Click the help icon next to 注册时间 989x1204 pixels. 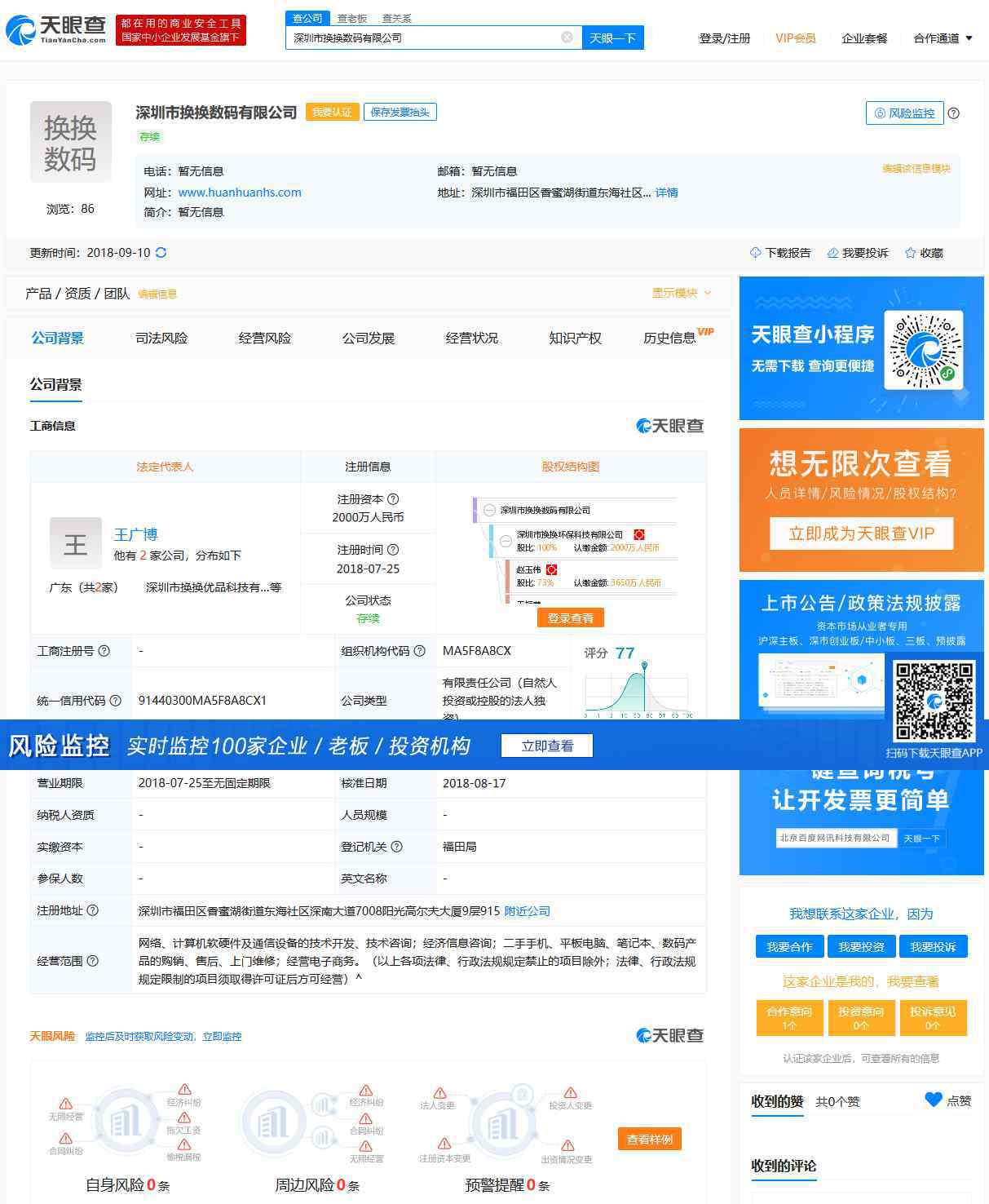tap(393, 550)
